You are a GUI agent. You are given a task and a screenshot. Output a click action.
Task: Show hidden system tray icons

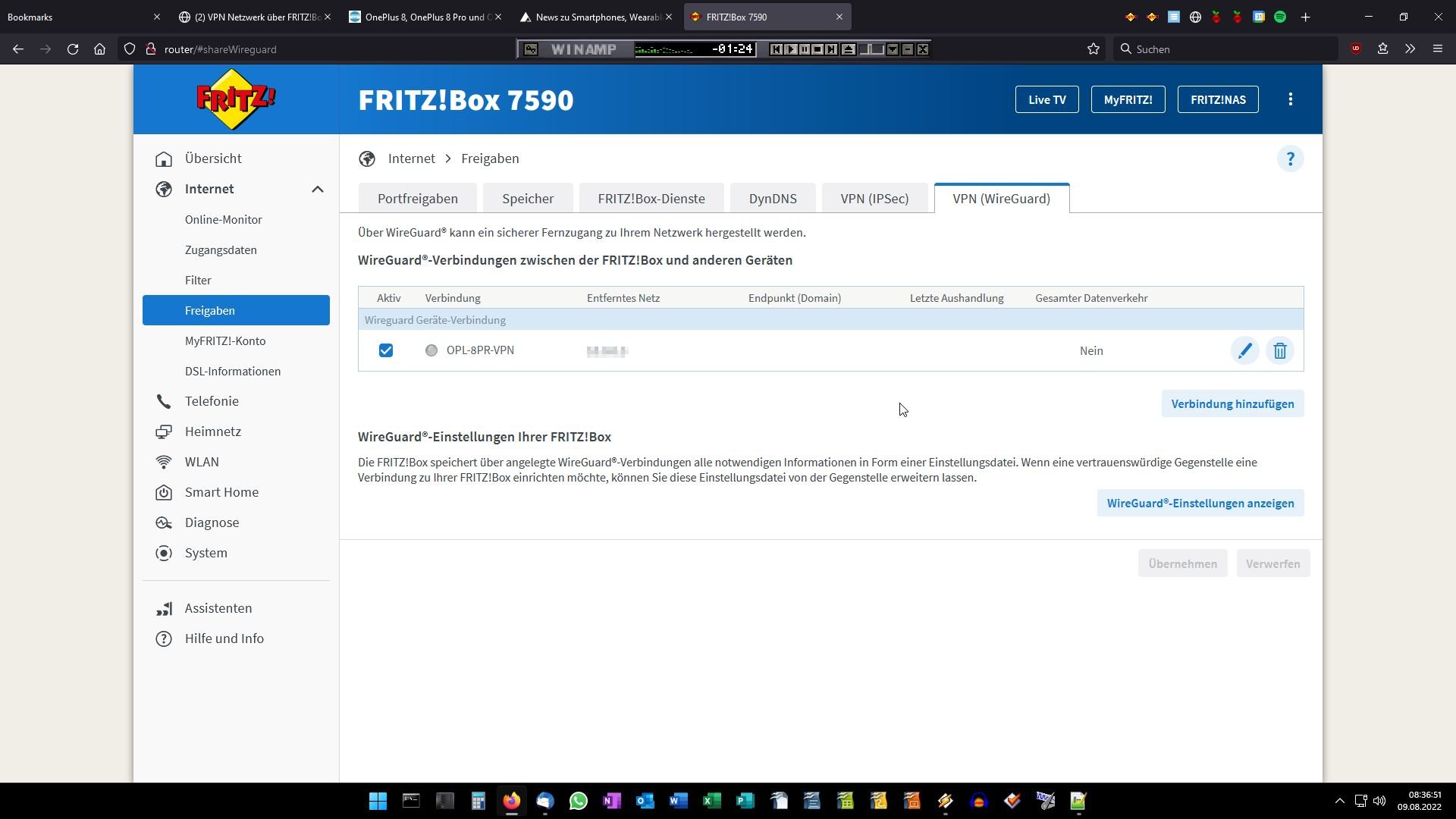tap(1339, 801)
